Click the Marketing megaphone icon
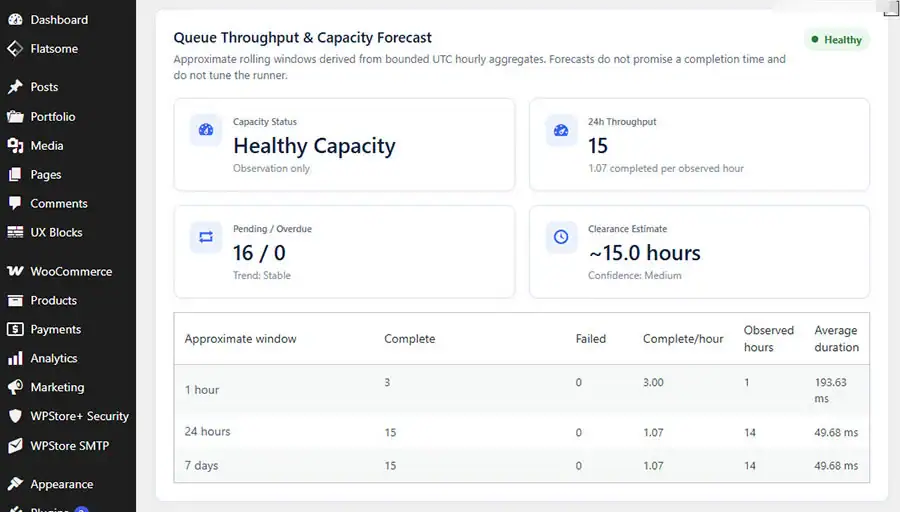The image size is (900, 512). 15,387
